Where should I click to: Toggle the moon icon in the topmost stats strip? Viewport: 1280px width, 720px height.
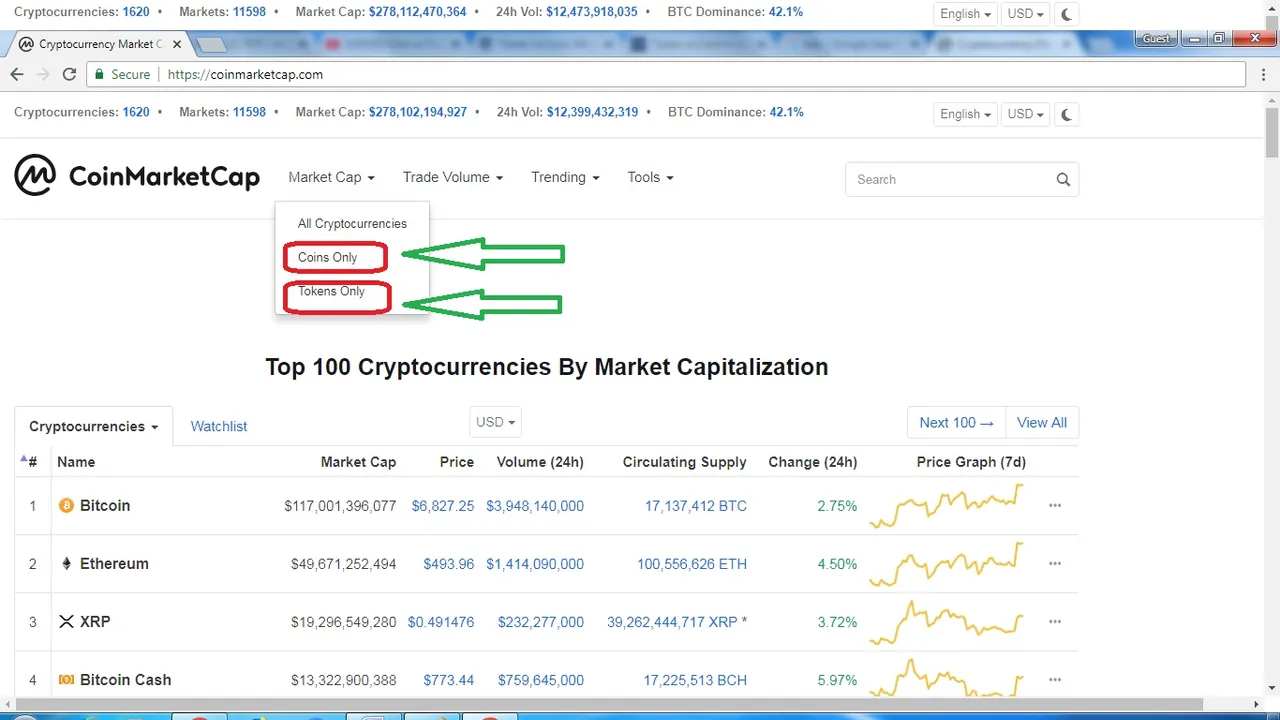tap(1067, 14)
